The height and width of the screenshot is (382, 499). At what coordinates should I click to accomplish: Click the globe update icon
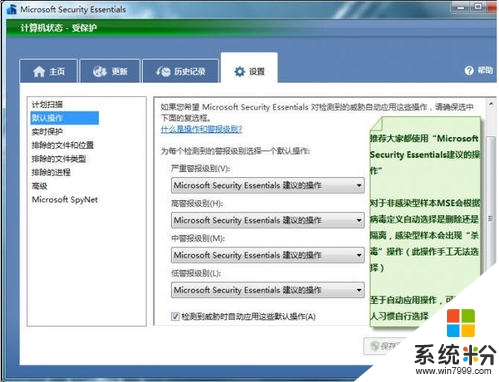click(x=100, y=71)
